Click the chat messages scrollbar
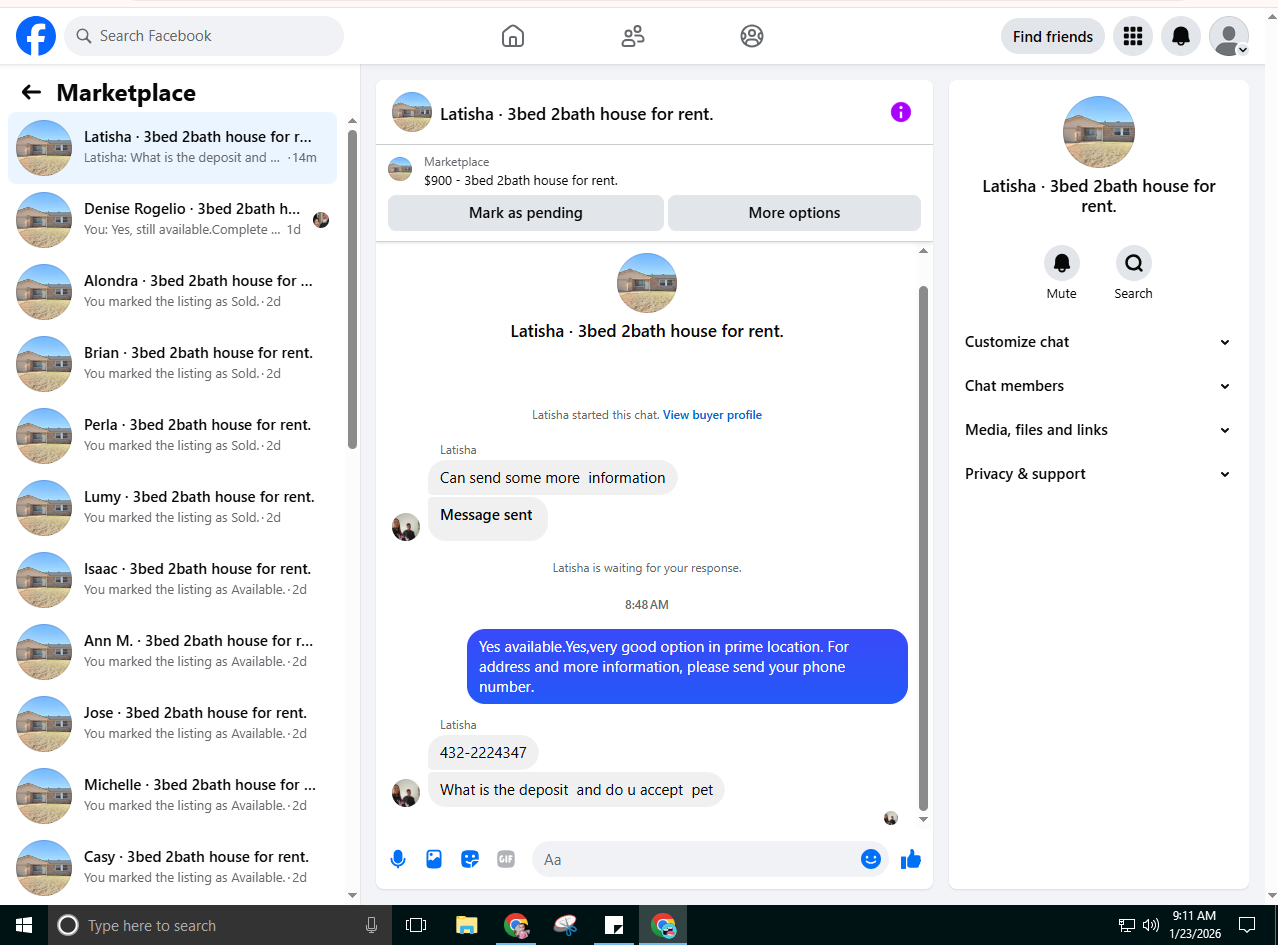Screen dimensions: 1278x945 (923, 548)
